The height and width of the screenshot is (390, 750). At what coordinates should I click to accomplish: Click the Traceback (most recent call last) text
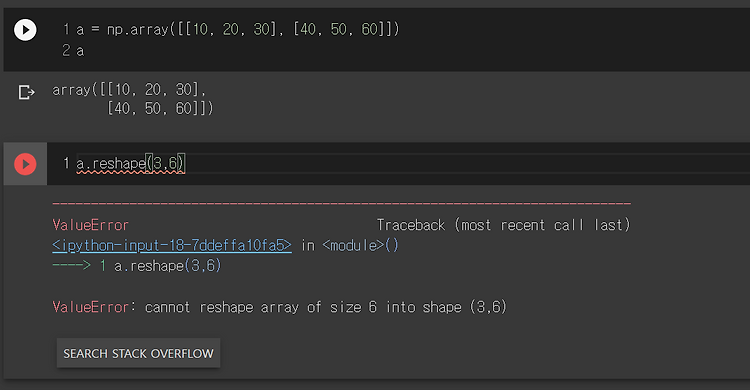click(504, 225)
